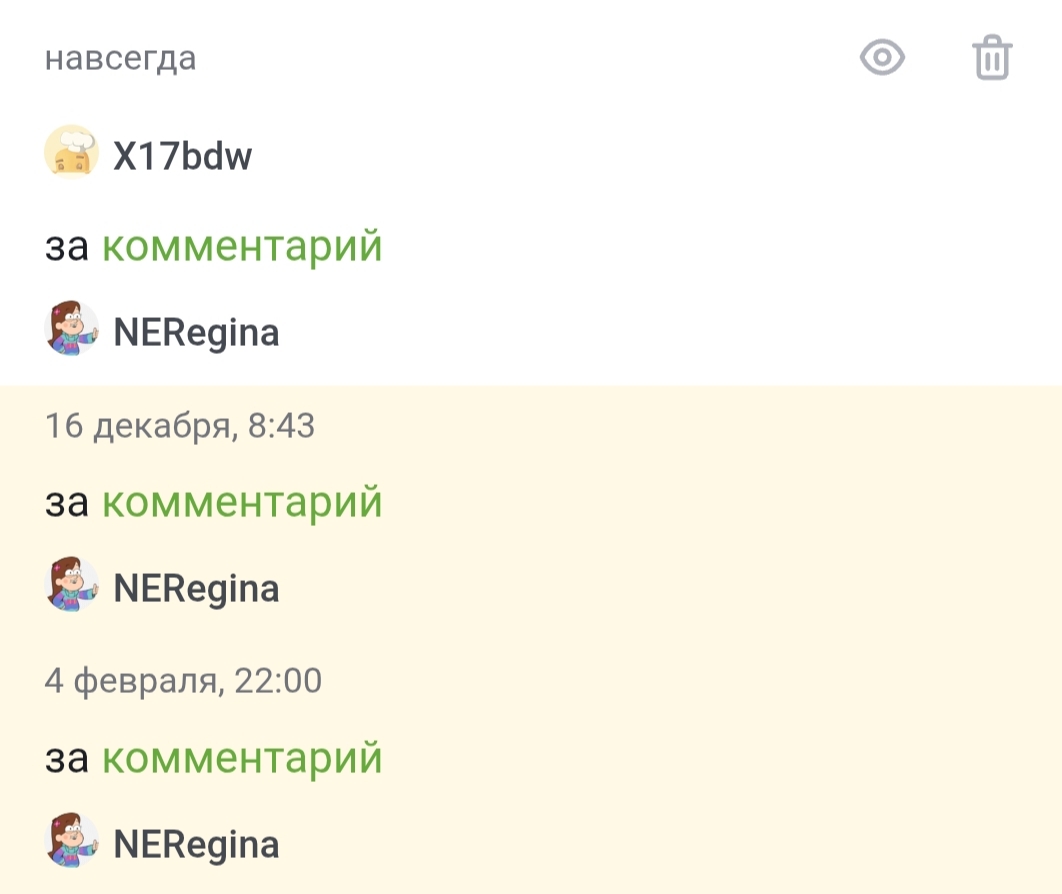Image resolution: width=1062 pixels, height=894 pixels.
Task: Open the X17bdw user profile name
Action: point(182,156)
